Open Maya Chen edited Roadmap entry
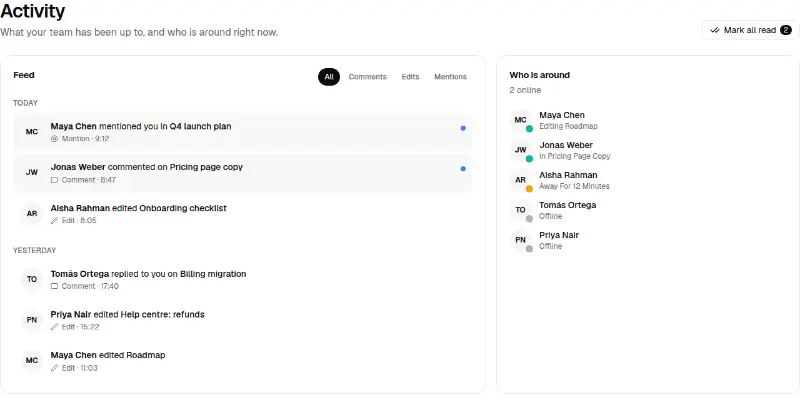The image size is (800, 400). point(243,361)
